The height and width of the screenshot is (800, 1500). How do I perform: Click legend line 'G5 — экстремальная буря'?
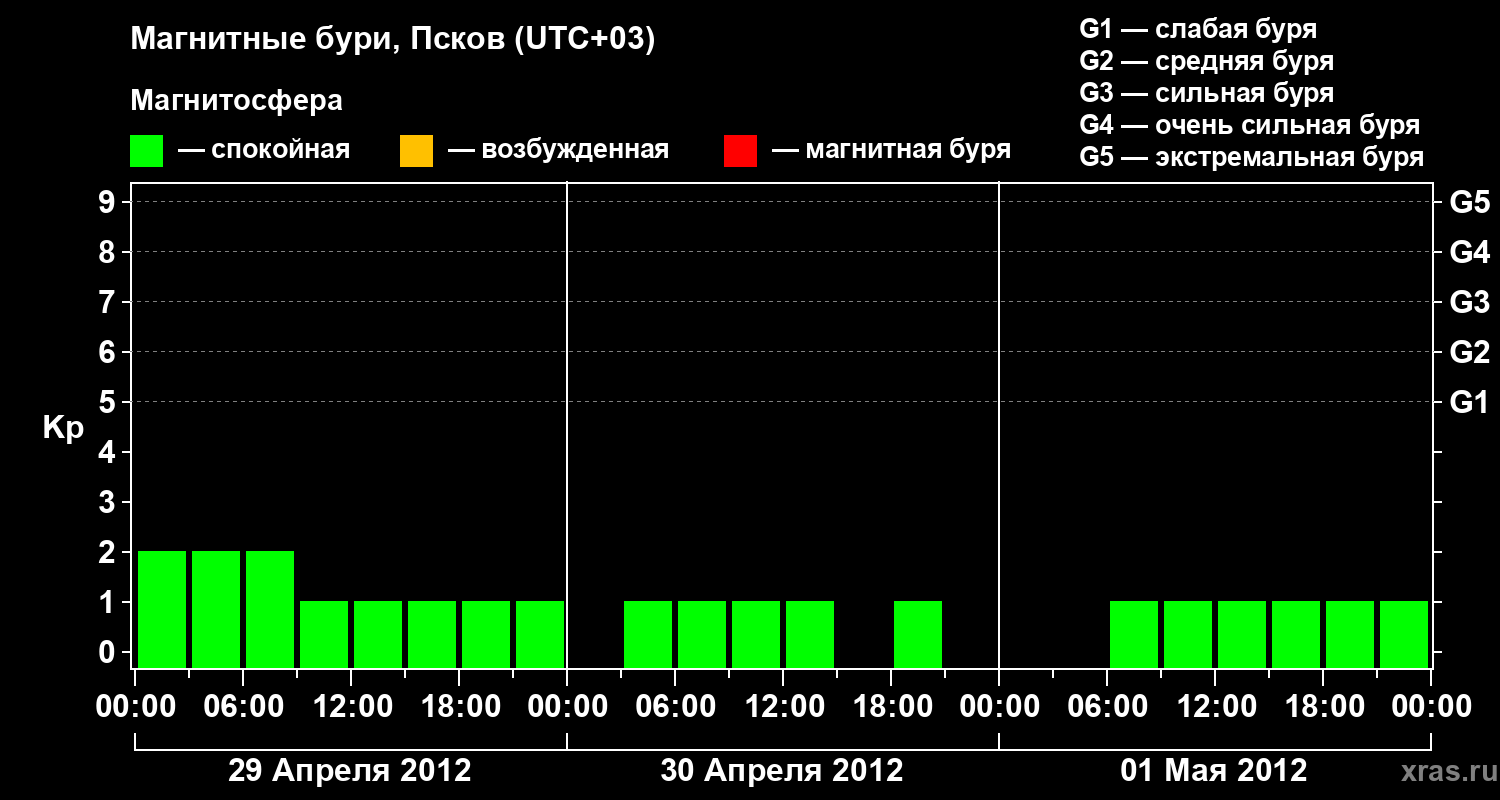[1251, 157]
